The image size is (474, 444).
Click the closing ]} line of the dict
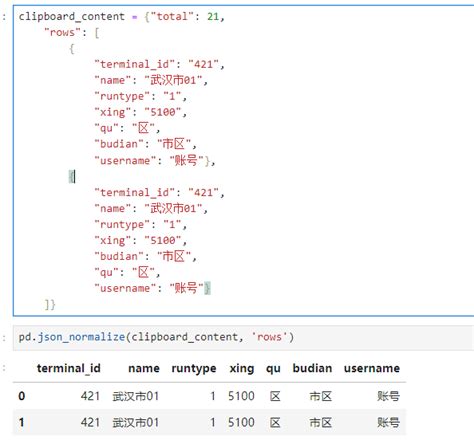[x=50, y=304]
